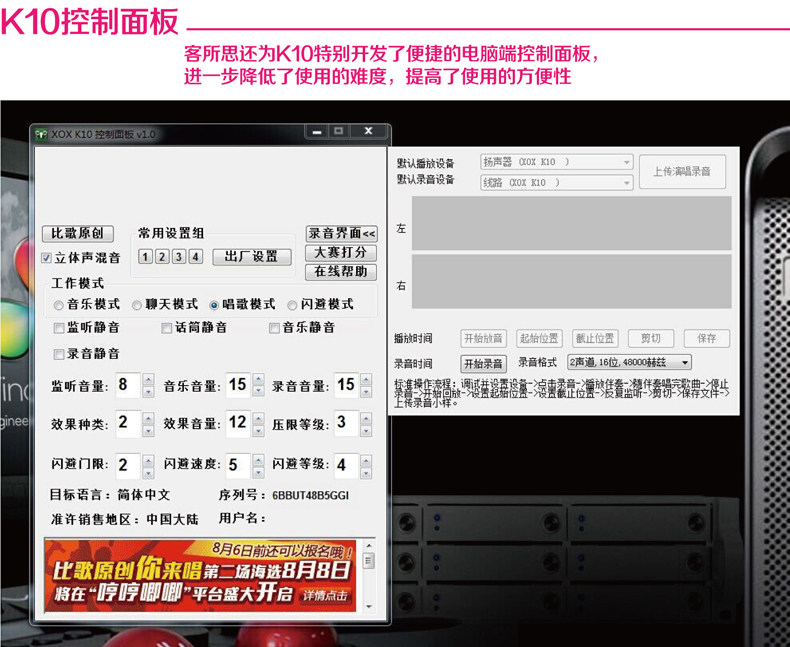Select 聊天模式 radio button
790x647 pixels.
(x=137, y=305)
